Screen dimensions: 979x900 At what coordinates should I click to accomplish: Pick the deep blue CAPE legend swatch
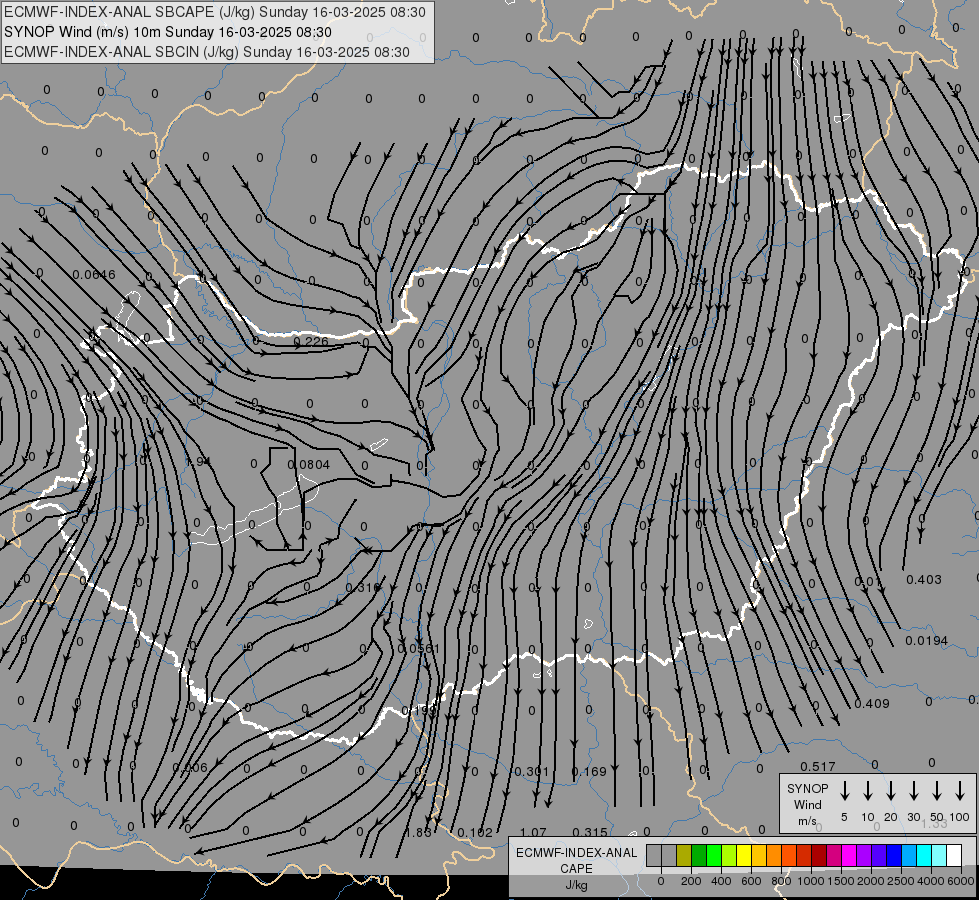[894, 855]
